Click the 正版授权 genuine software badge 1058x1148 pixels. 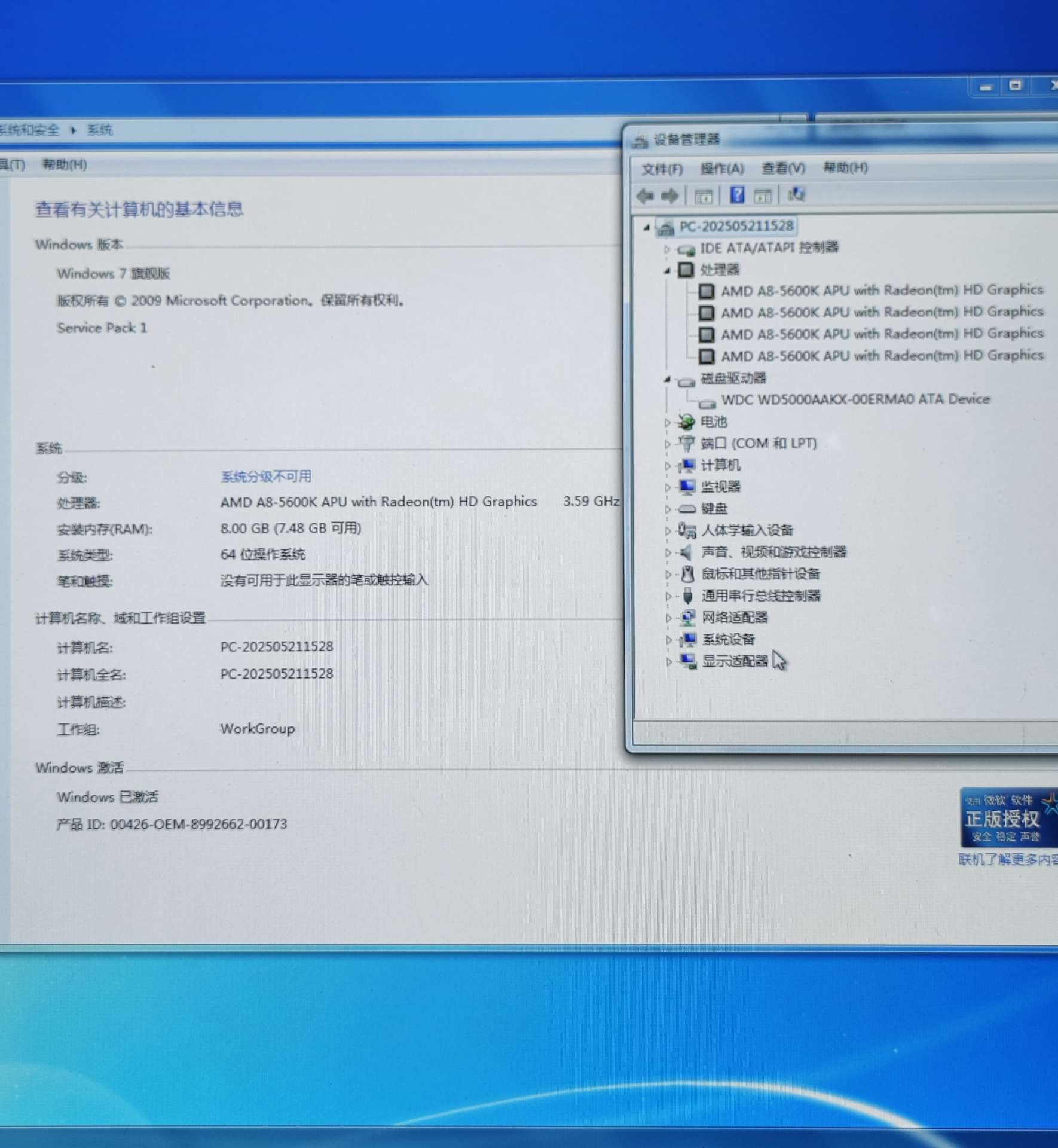pos(1008,817)
